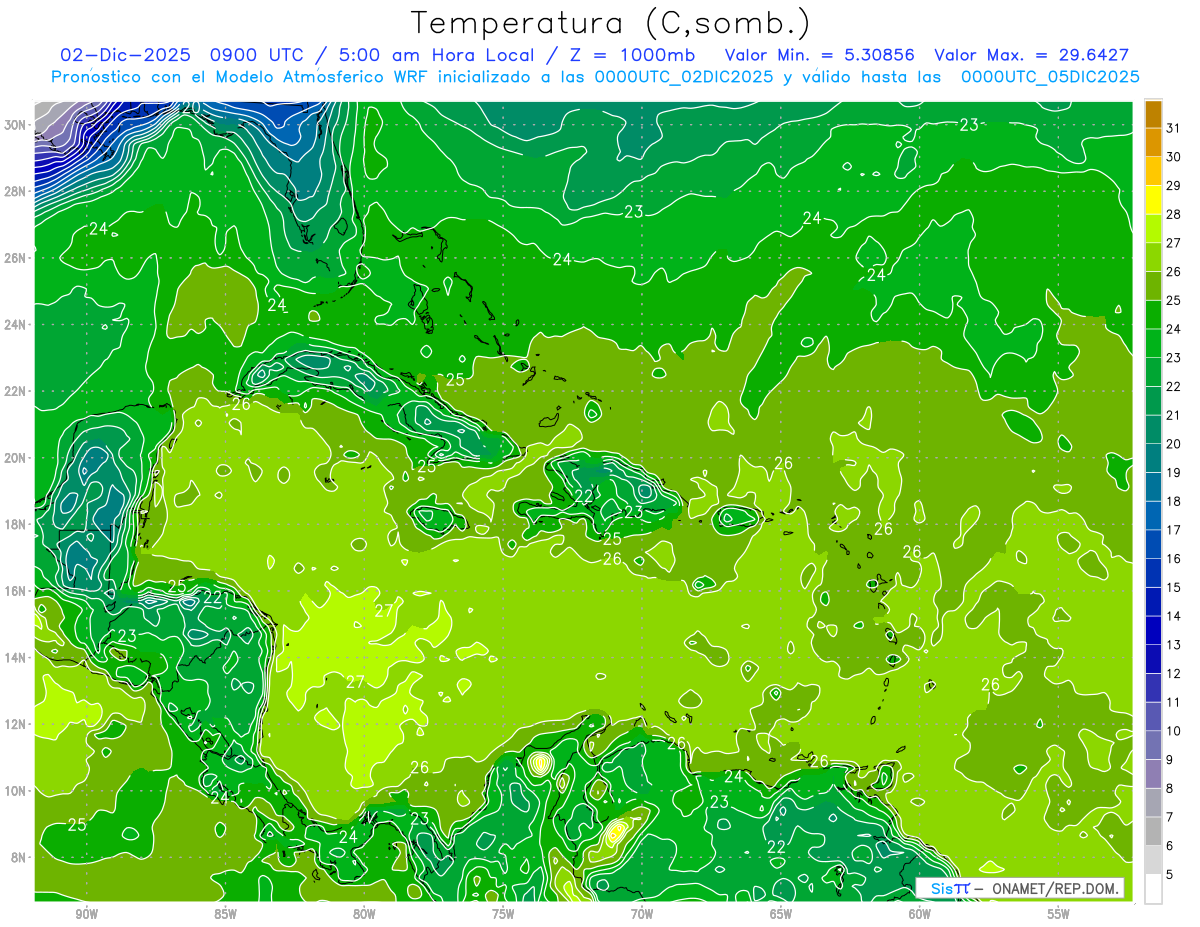Select the Valor Min. = 5.30856 text
1200x927 pixels.
coord(819,55)
